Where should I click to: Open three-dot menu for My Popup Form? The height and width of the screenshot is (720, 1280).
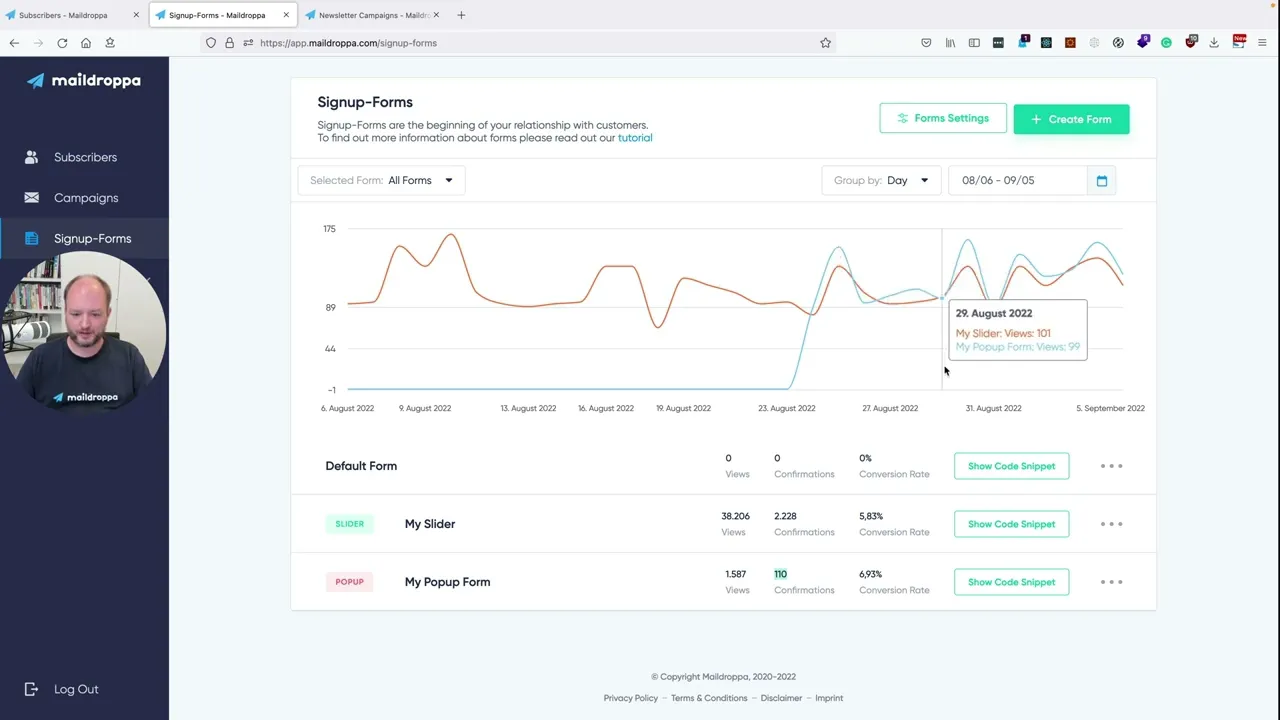pyautogui.click(x=1111, y=582)
